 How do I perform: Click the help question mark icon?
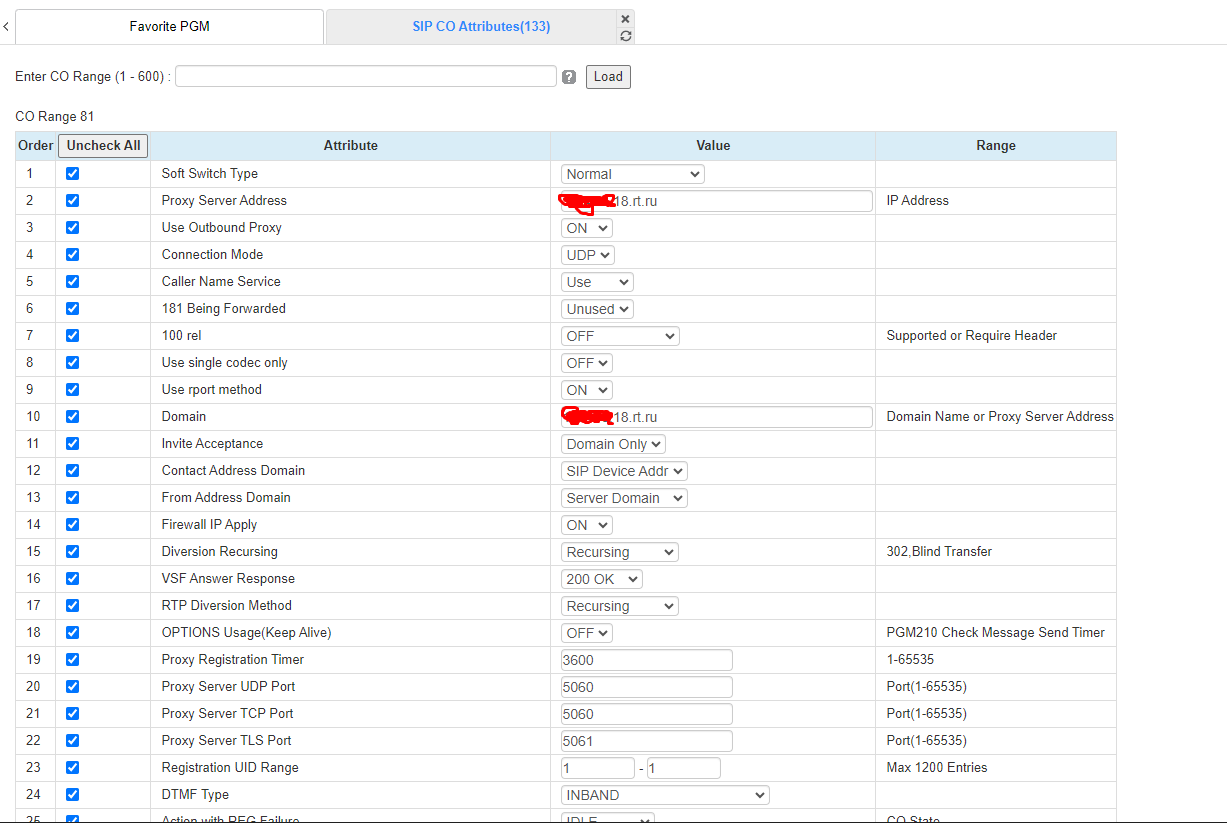(569, 77)
